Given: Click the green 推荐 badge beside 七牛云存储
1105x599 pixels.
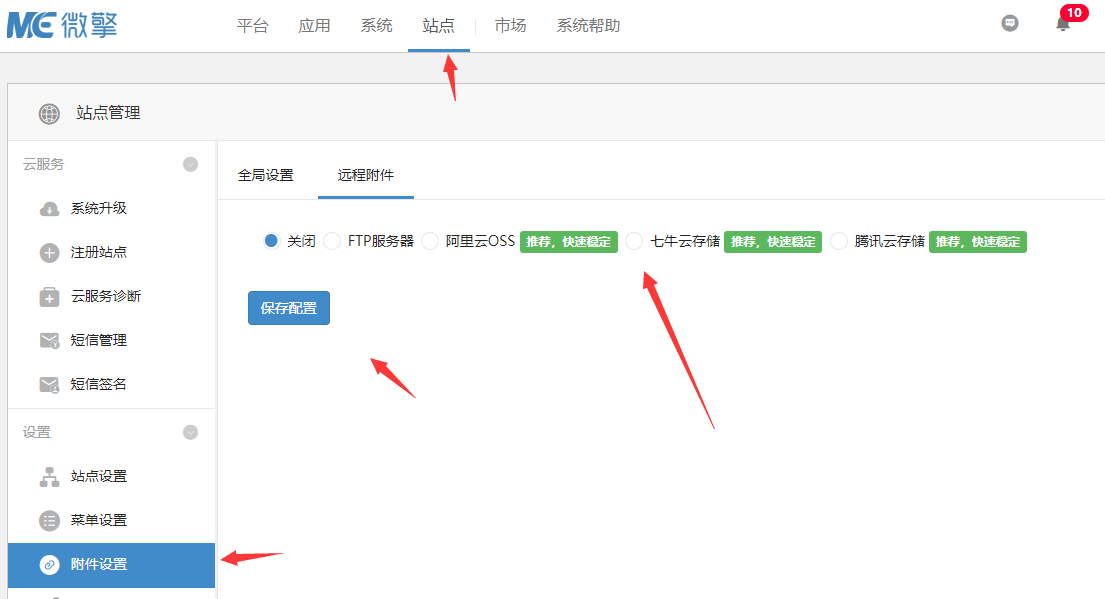Looking at the screenshot, I should point(773,242).
